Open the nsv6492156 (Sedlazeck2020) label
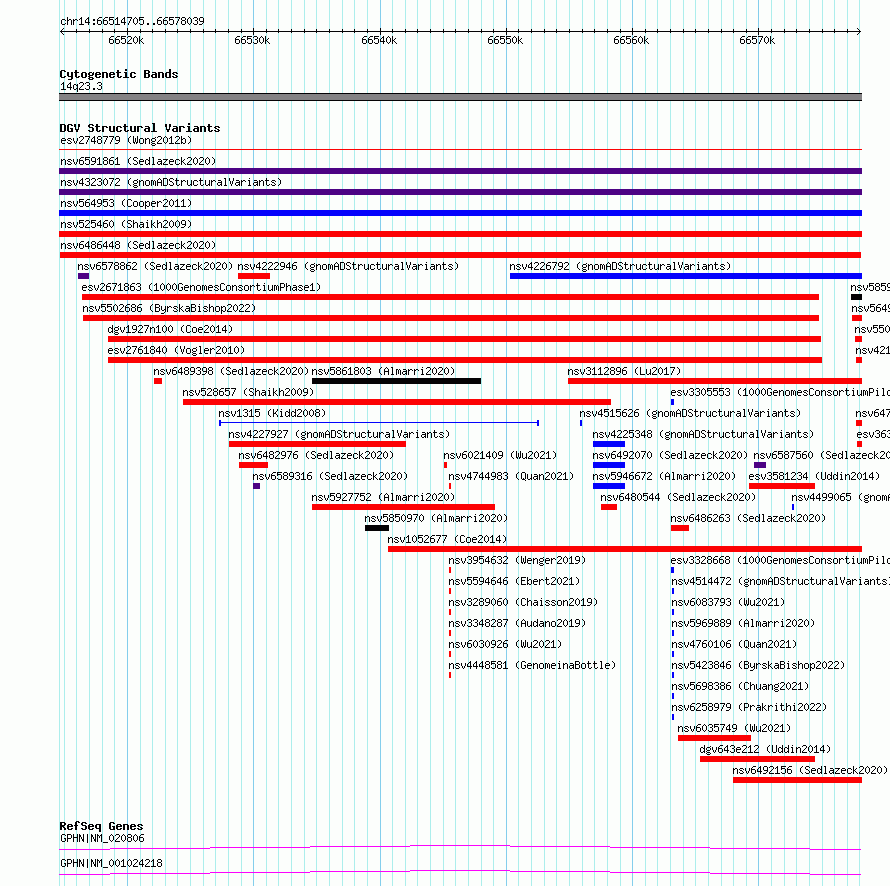This screenshot has width=890, height=886. click(x=810, y=770)
